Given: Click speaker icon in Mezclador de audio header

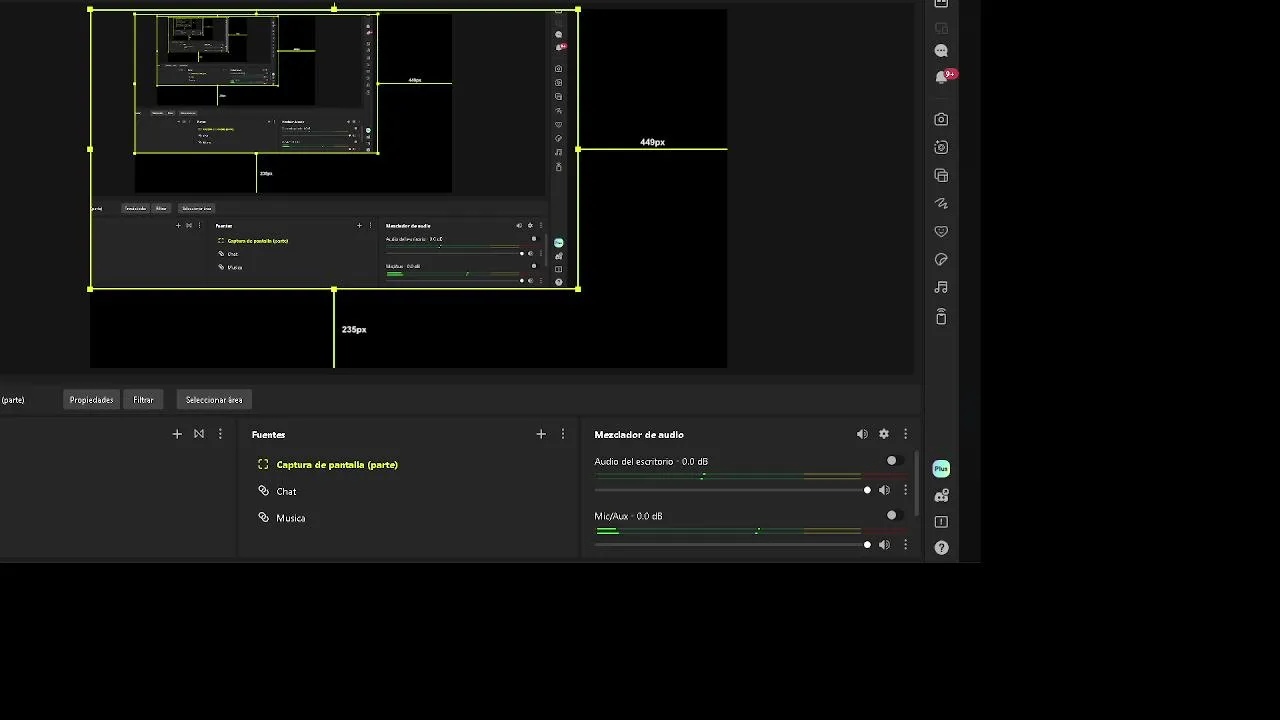Looking at the screenshot, I should (862, 434).
